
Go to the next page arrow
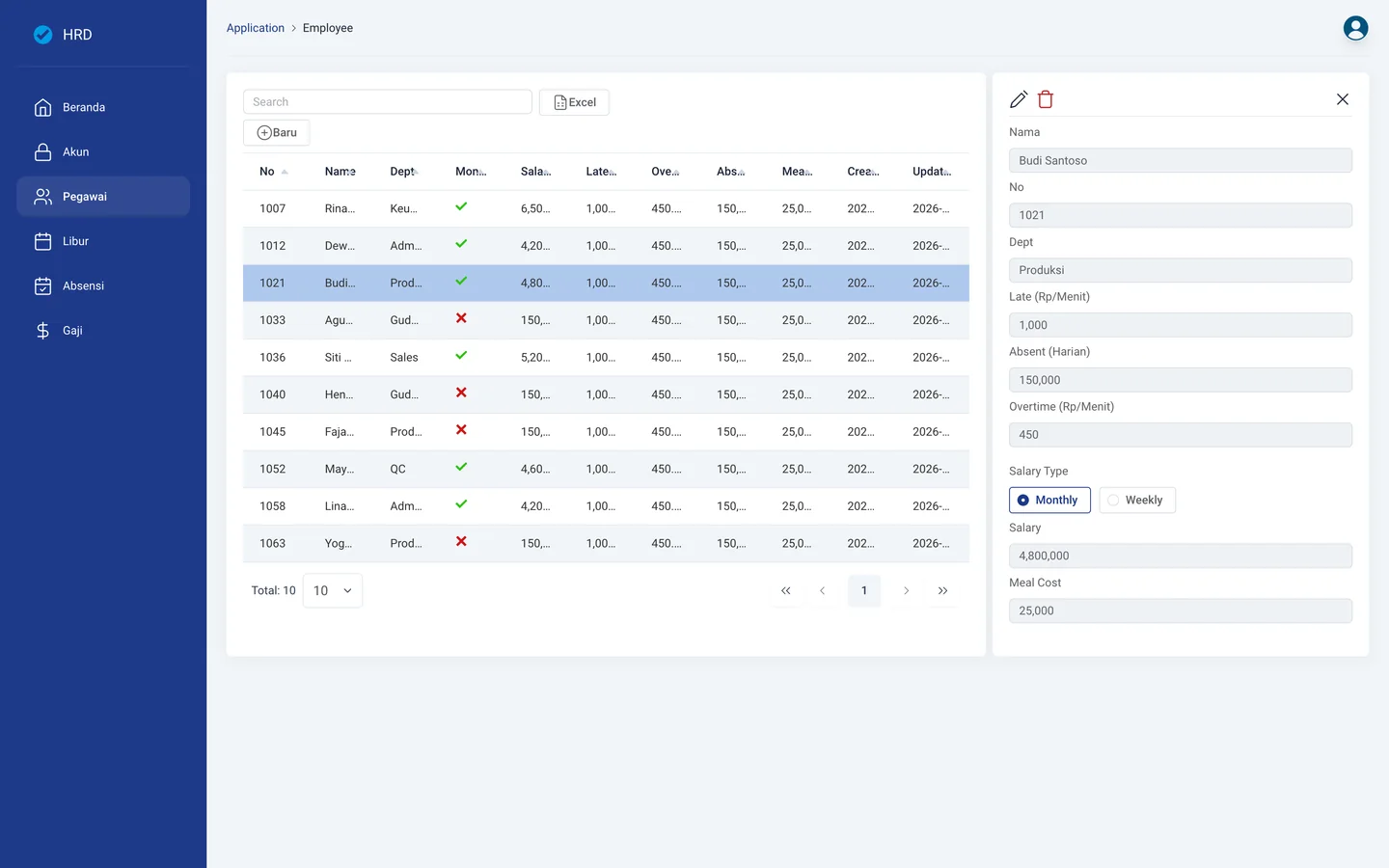tap(906, 591)
